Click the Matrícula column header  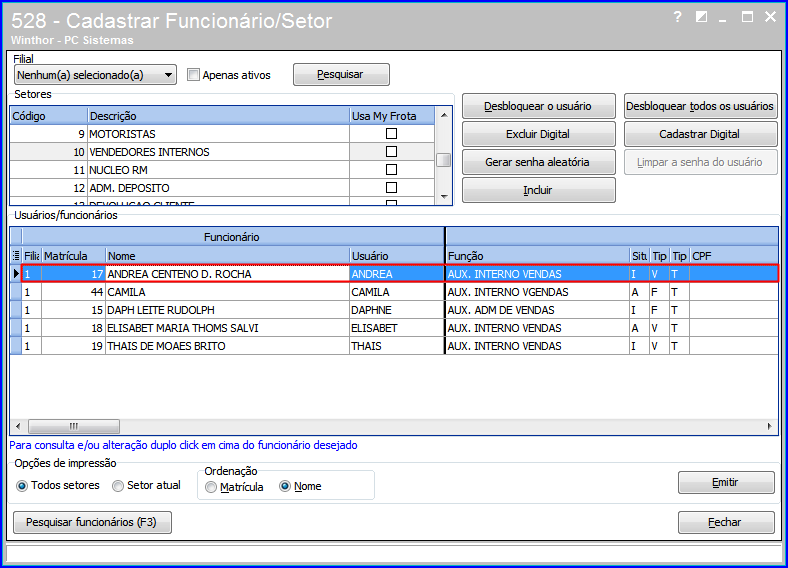73,256
